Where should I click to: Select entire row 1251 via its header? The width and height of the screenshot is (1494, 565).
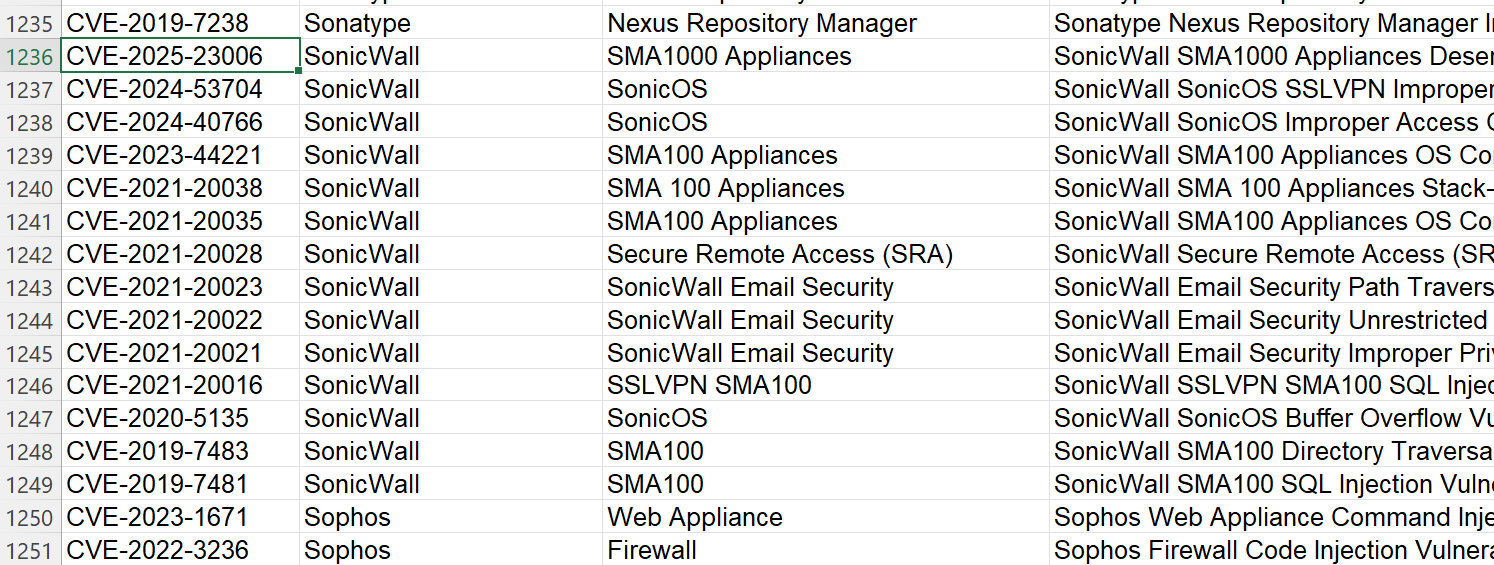(29, 550)
